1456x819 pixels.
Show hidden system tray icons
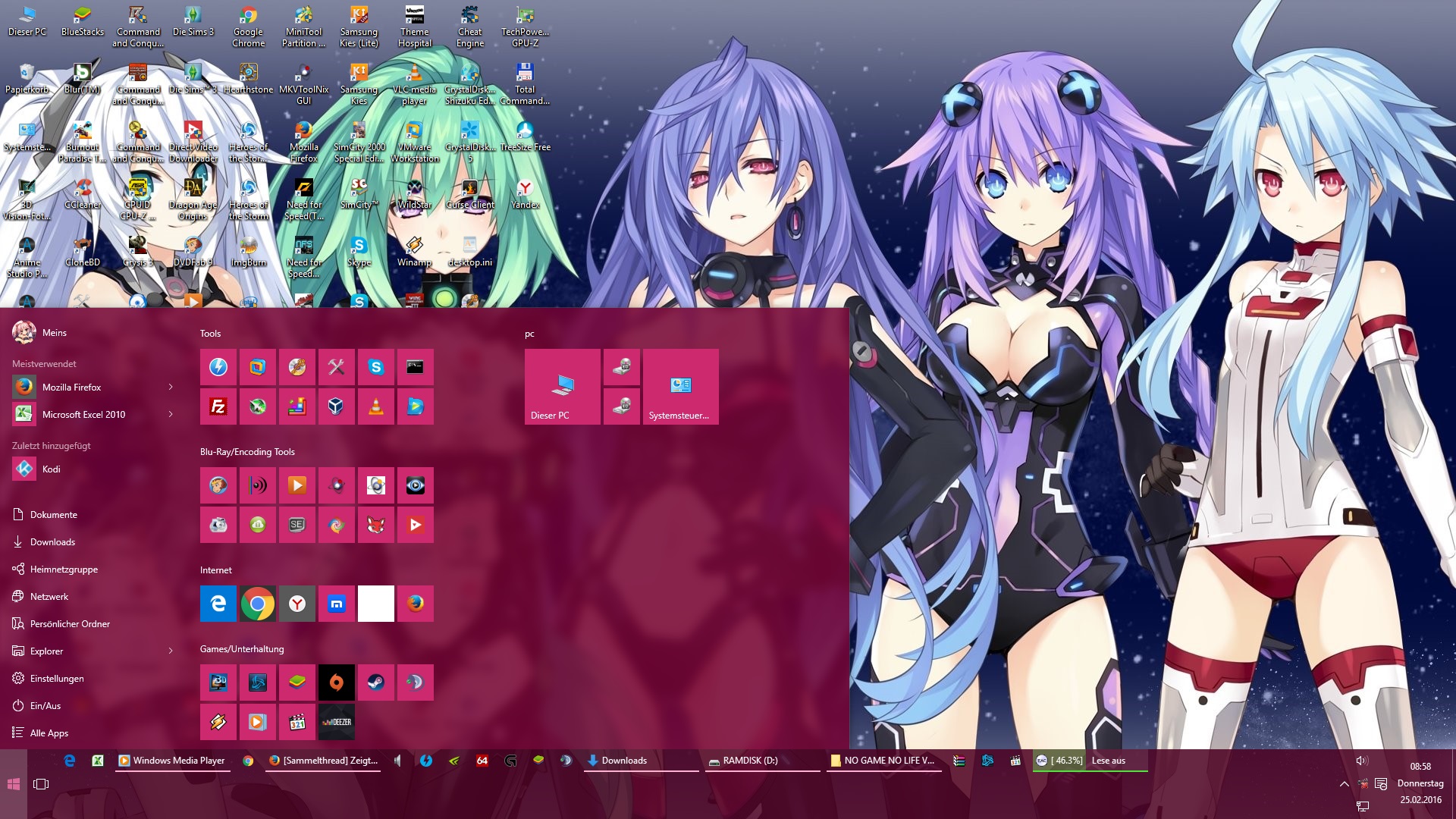pyautogui.click(x=1344, y=784)
